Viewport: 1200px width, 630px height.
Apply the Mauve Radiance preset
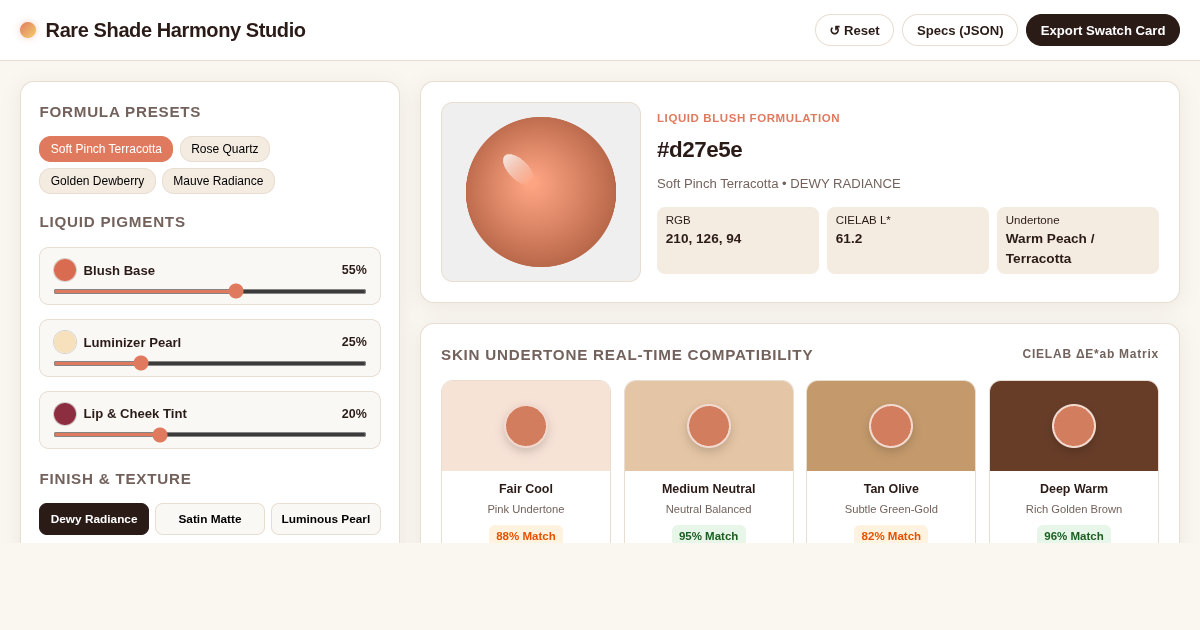218,181
